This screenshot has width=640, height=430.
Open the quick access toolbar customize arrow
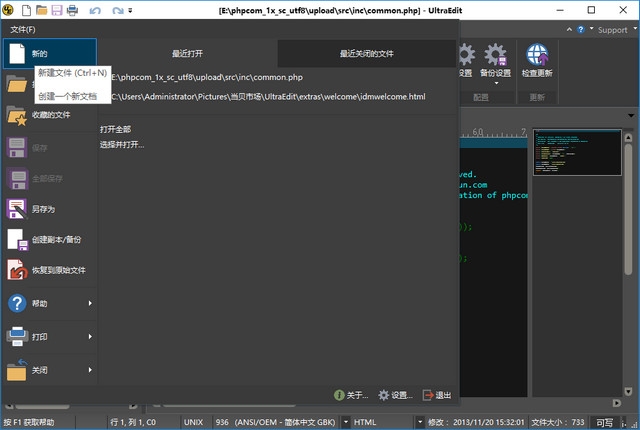130,11
